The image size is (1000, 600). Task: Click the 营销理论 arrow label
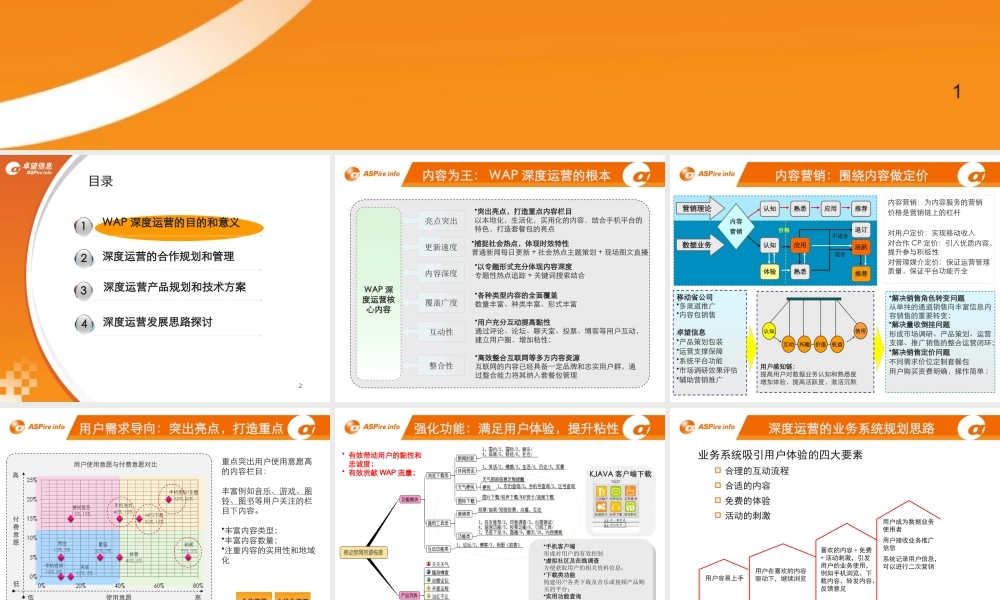pos(700,209)
